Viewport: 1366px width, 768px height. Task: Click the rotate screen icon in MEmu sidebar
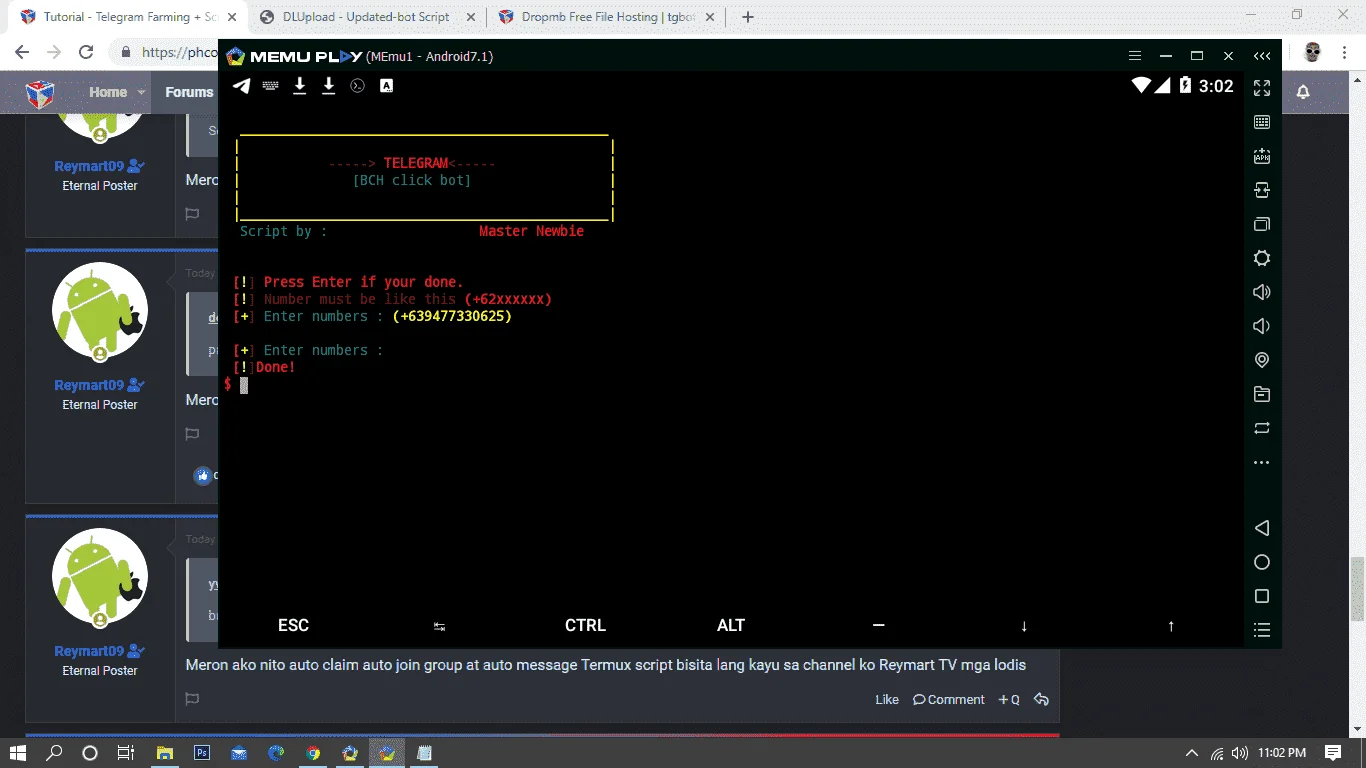(1262, 428)
